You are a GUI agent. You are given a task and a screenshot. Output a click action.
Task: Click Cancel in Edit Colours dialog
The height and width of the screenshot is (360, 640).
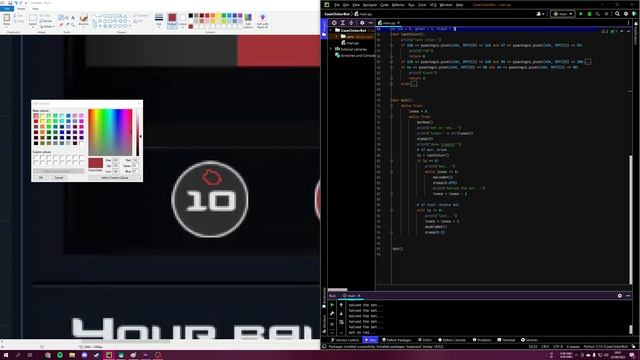coord(59,178)
